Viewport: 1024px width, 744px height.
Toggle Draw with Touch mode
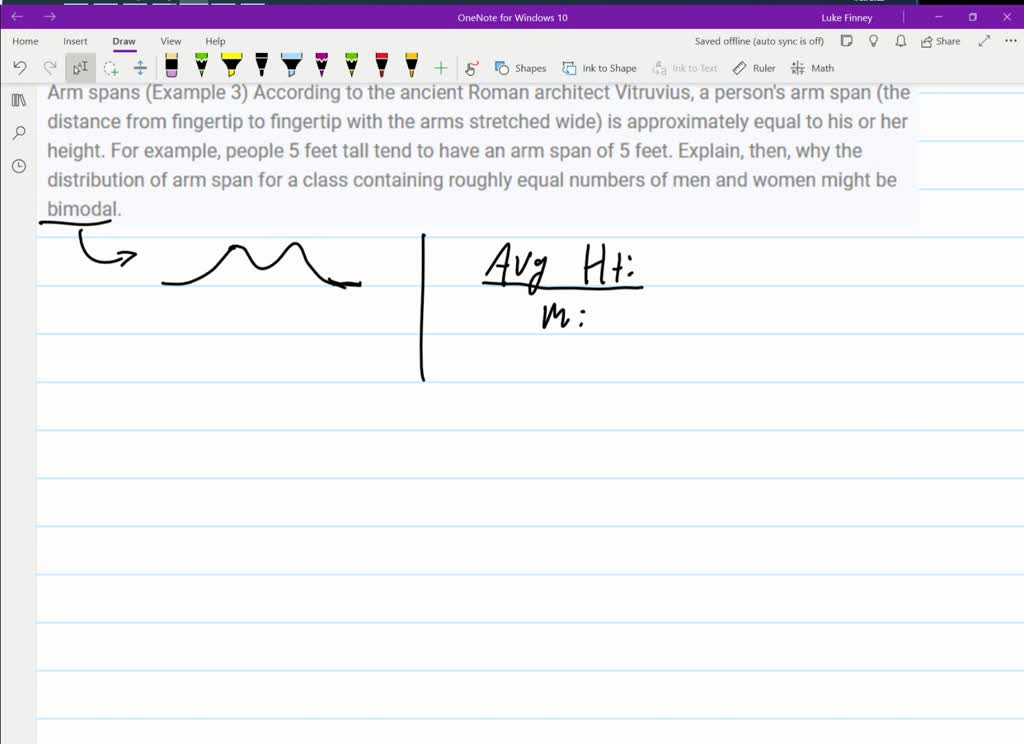pyautogui.click(x=472, y=68)
